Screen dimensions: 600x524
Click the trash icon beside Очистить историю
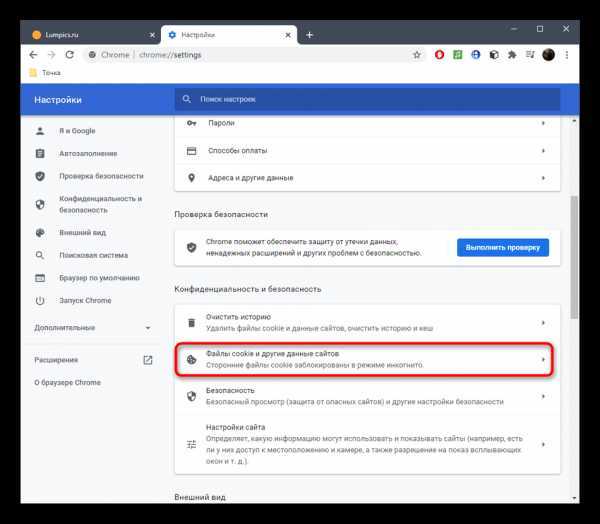pyautogui.click(x=191, y=323)
